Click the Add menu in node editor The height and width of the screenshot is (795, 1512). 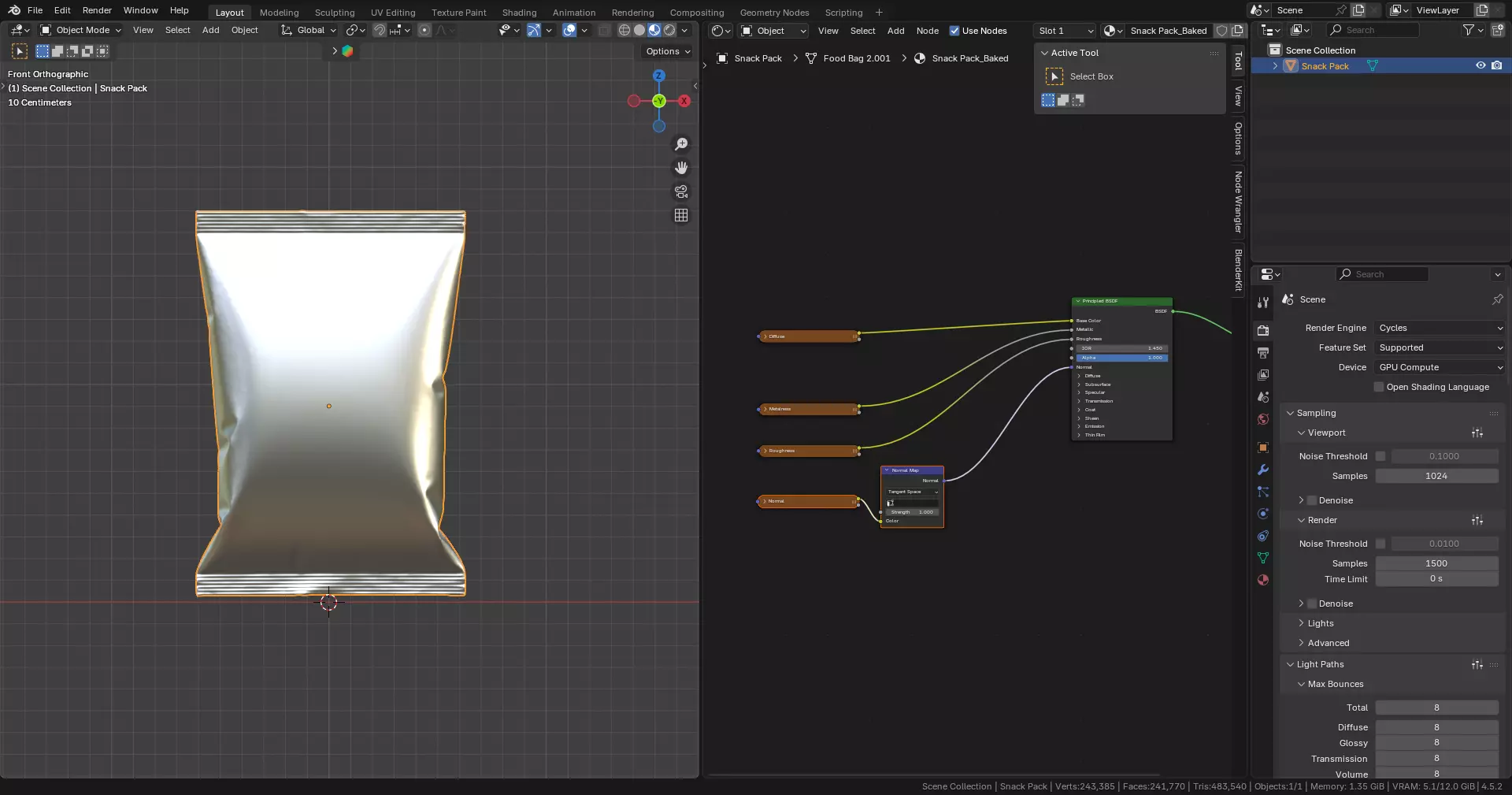(x=895, y=31)
